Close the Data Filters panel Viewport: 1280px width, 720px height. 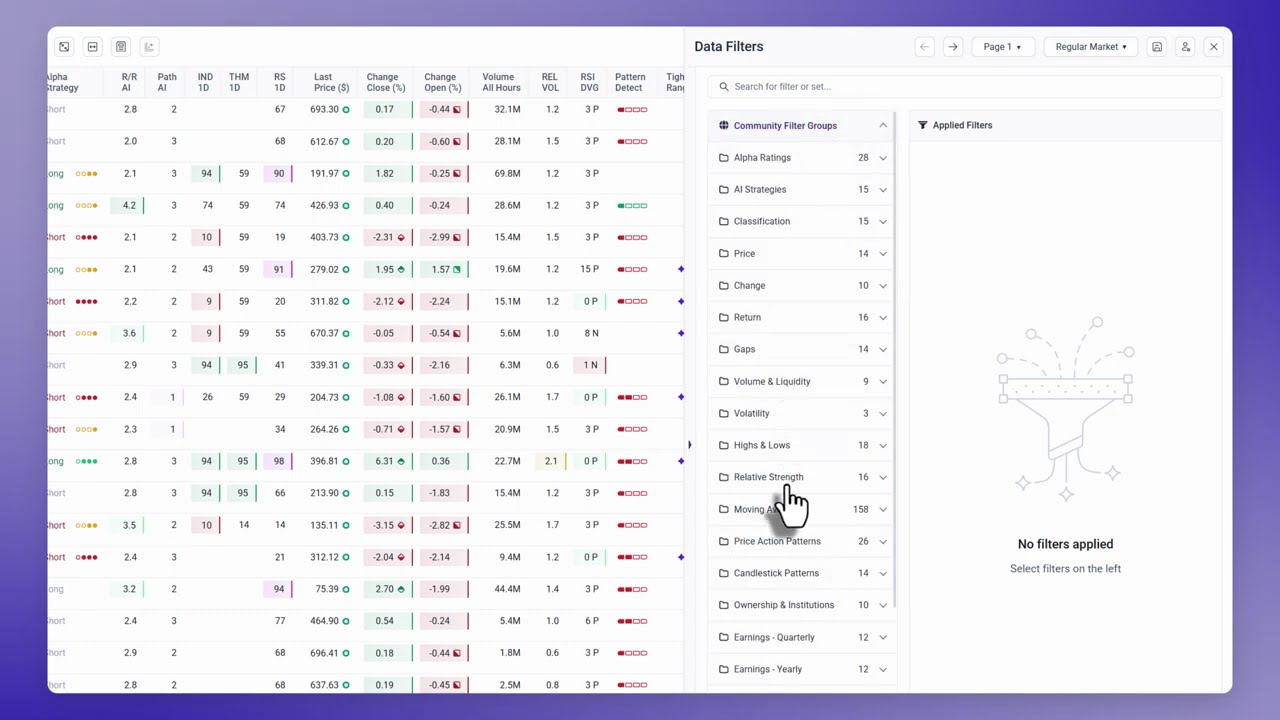[x=1213, y=47]
